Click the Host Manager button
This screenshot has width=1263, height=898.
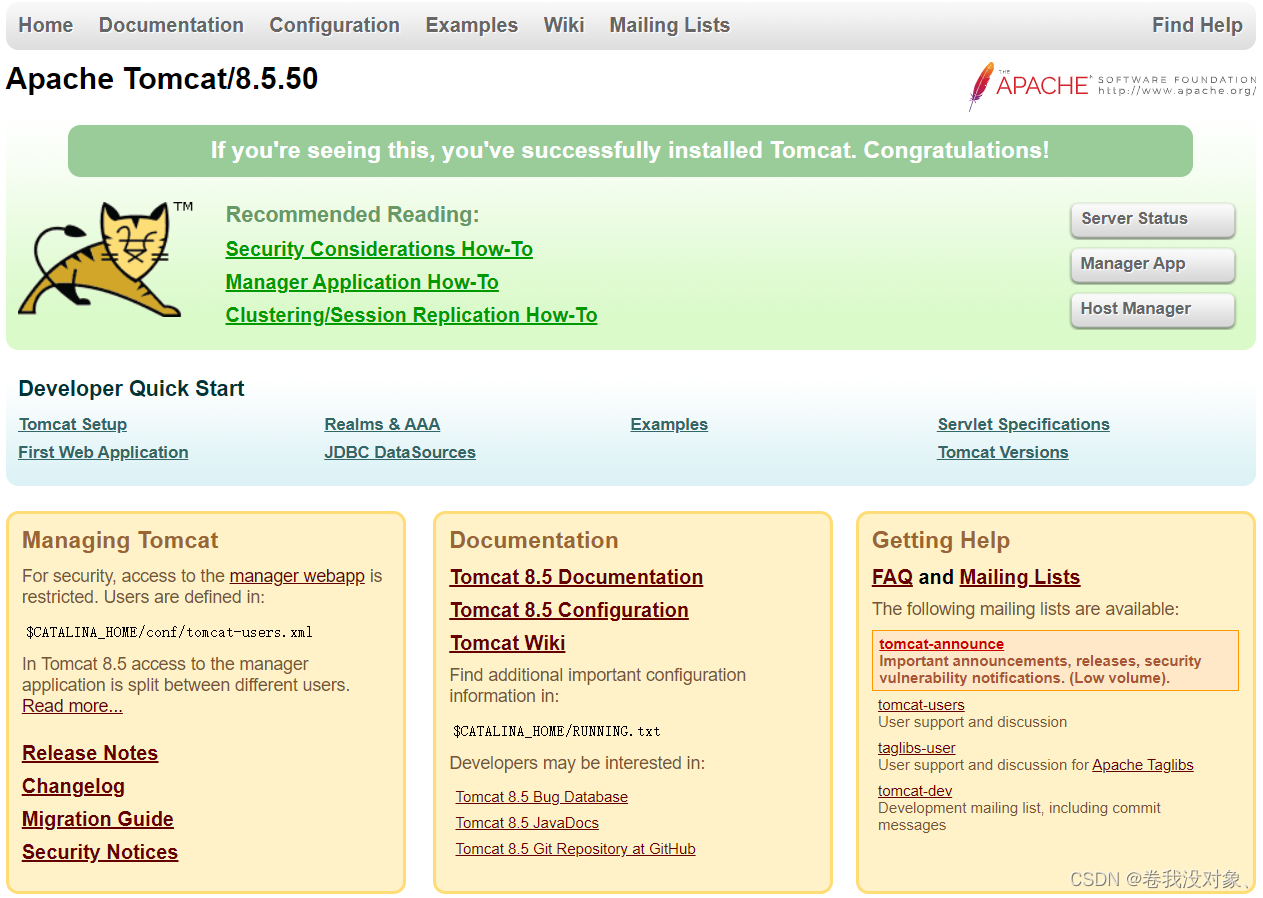pyautogui.click(x=1152, y=309)
